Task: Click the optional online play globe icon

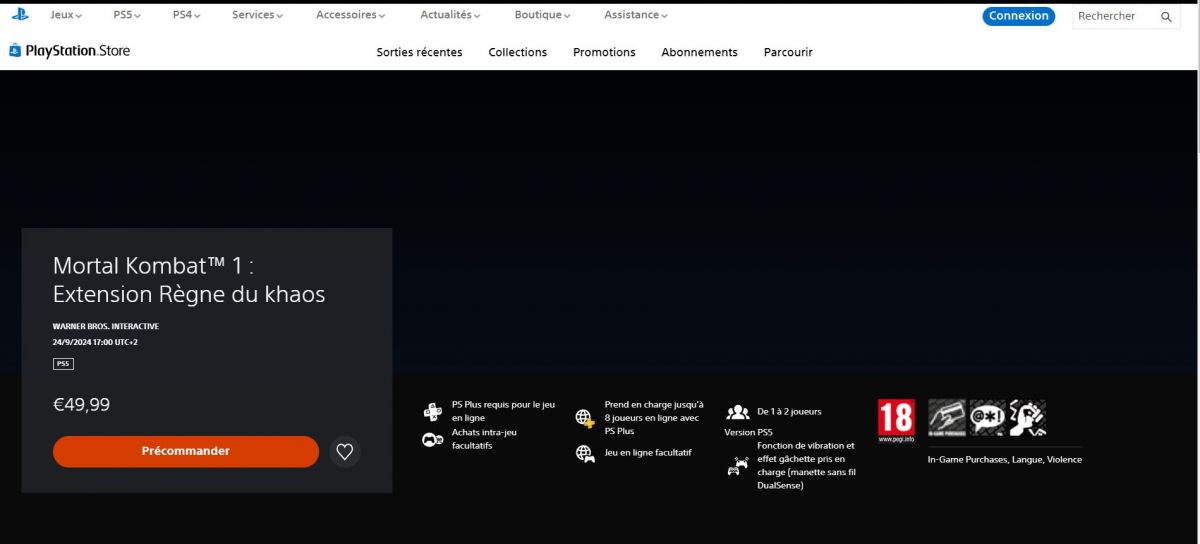Action: click(585, 453)
